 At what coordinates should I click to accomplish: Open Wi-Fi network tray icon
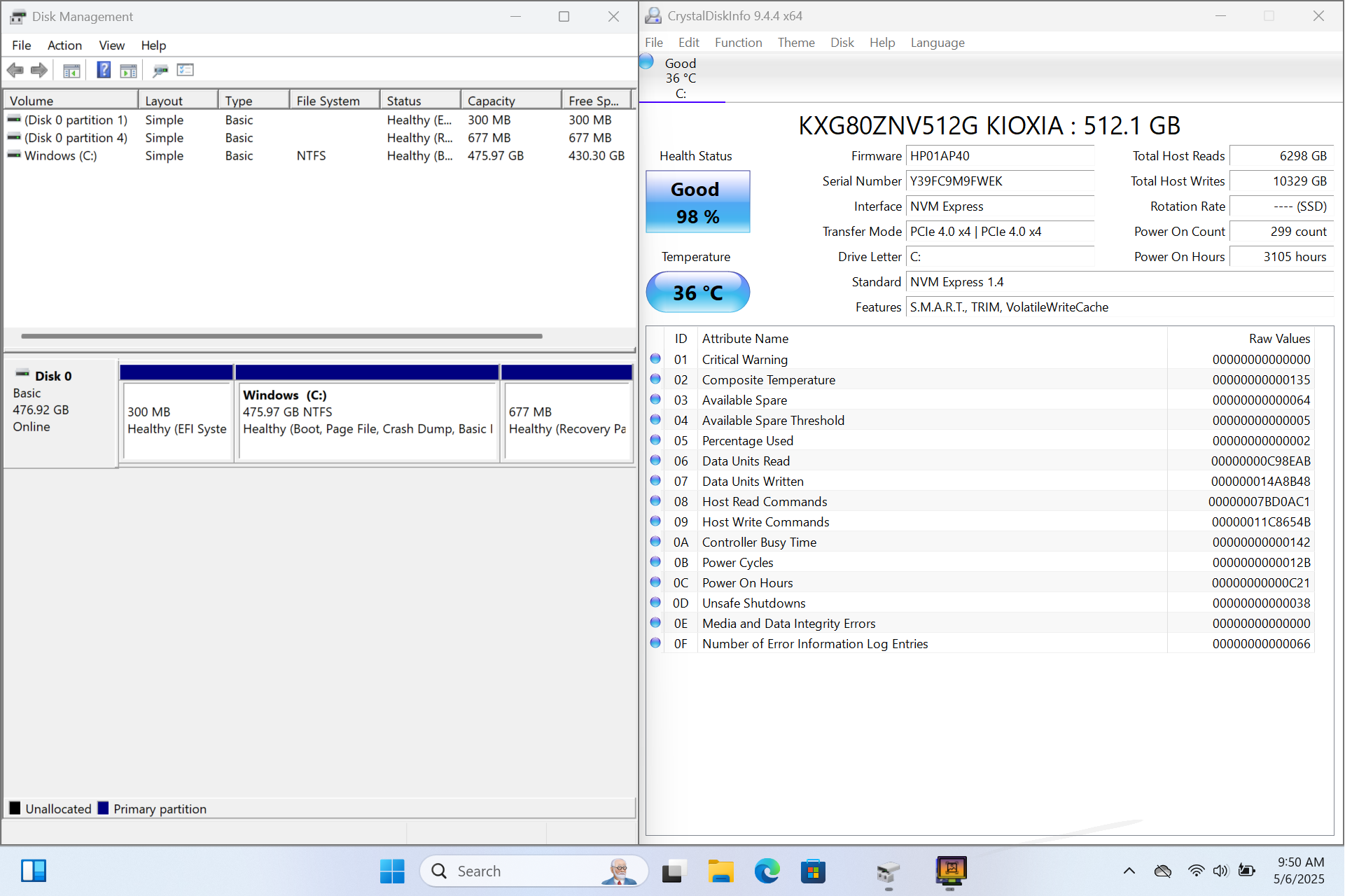pyautogui.click(x=1196, y=871)
